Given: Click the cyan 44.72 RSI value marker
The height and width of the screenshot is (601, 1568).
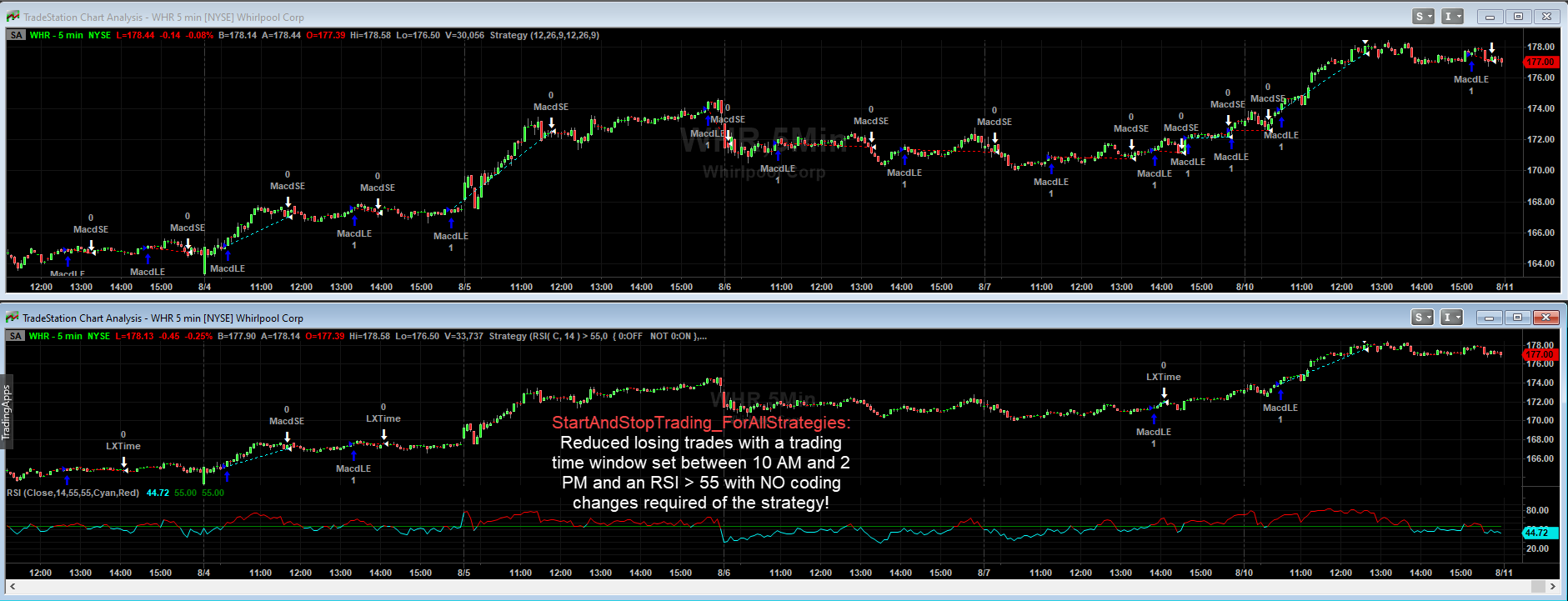Looking at the screenshot, I should coord(1540,532).
